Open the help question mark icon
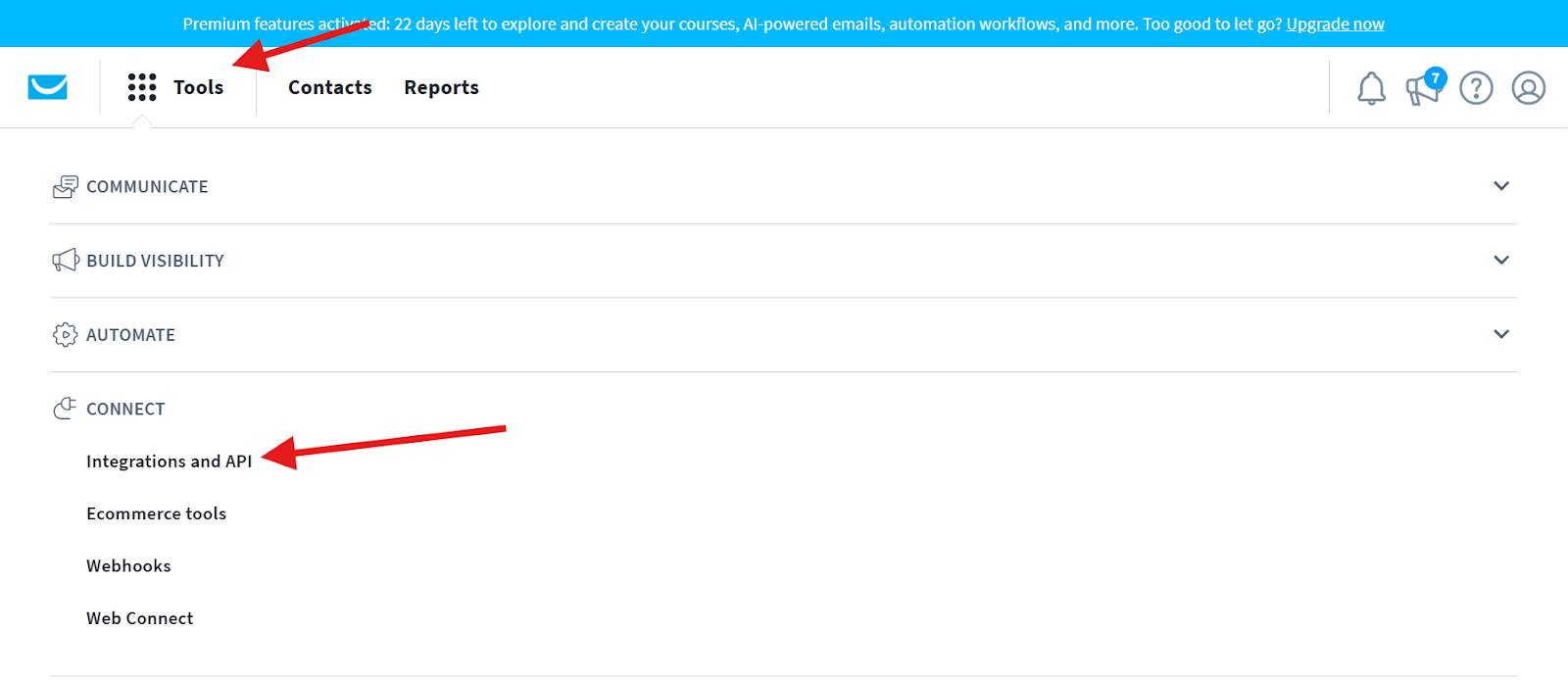This screenshot has height=680, width=1568. 1476,88
